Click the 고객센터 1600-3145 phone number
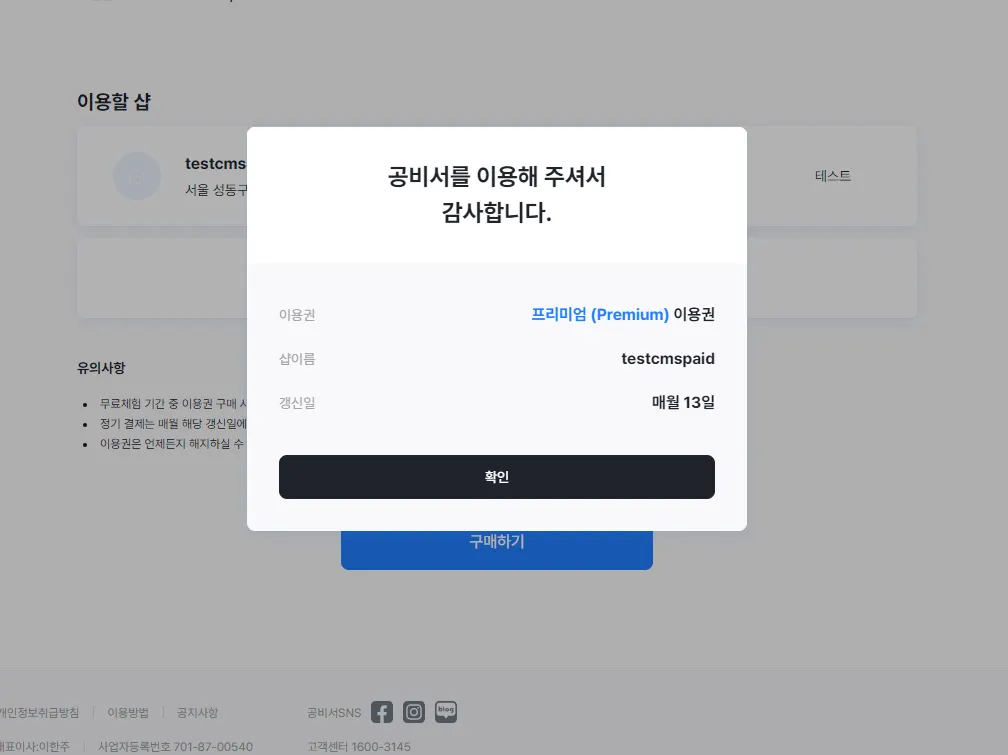The height and width of the screenshot is (755, 1008). pos(359,747)
